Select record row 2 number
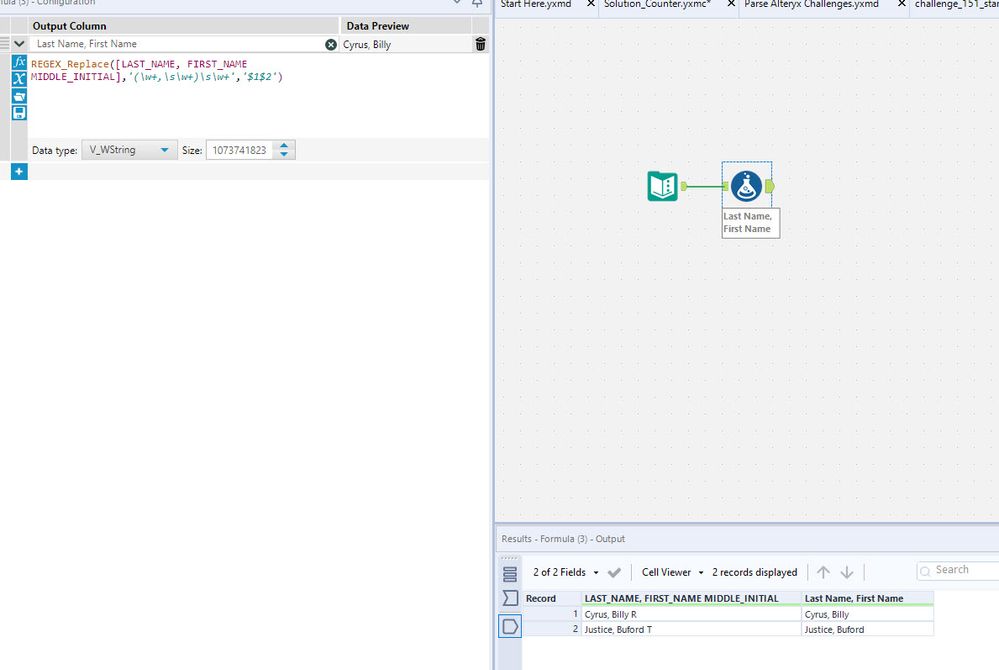Image resolution: width=999 pixels, height=670 pixels. [552, 629]
